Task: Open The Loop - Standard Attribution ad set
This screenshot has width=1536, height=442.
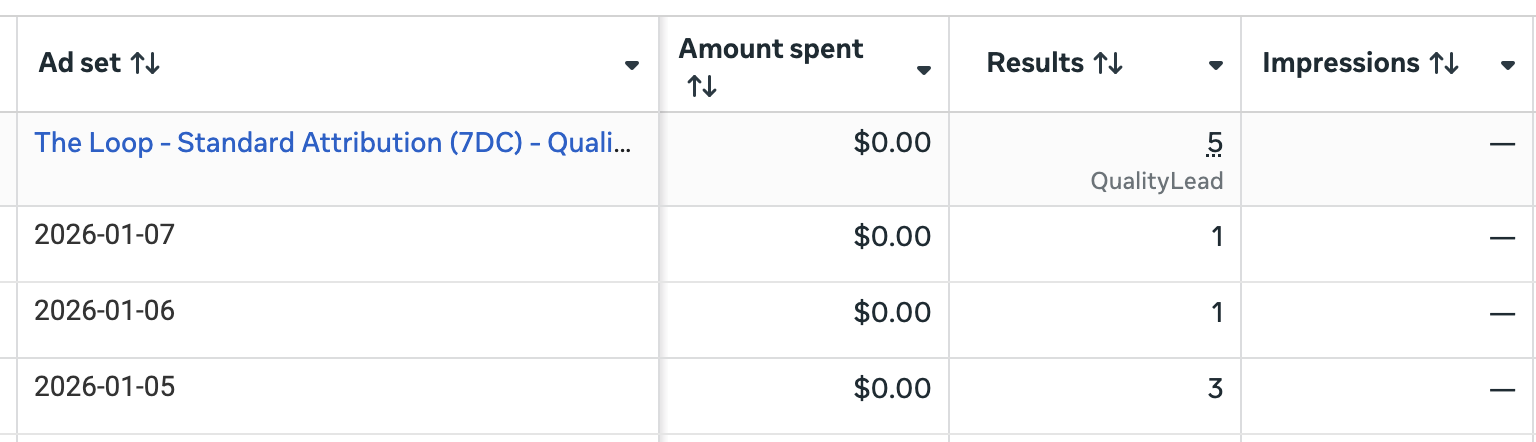Action: (x=332, y=143)
